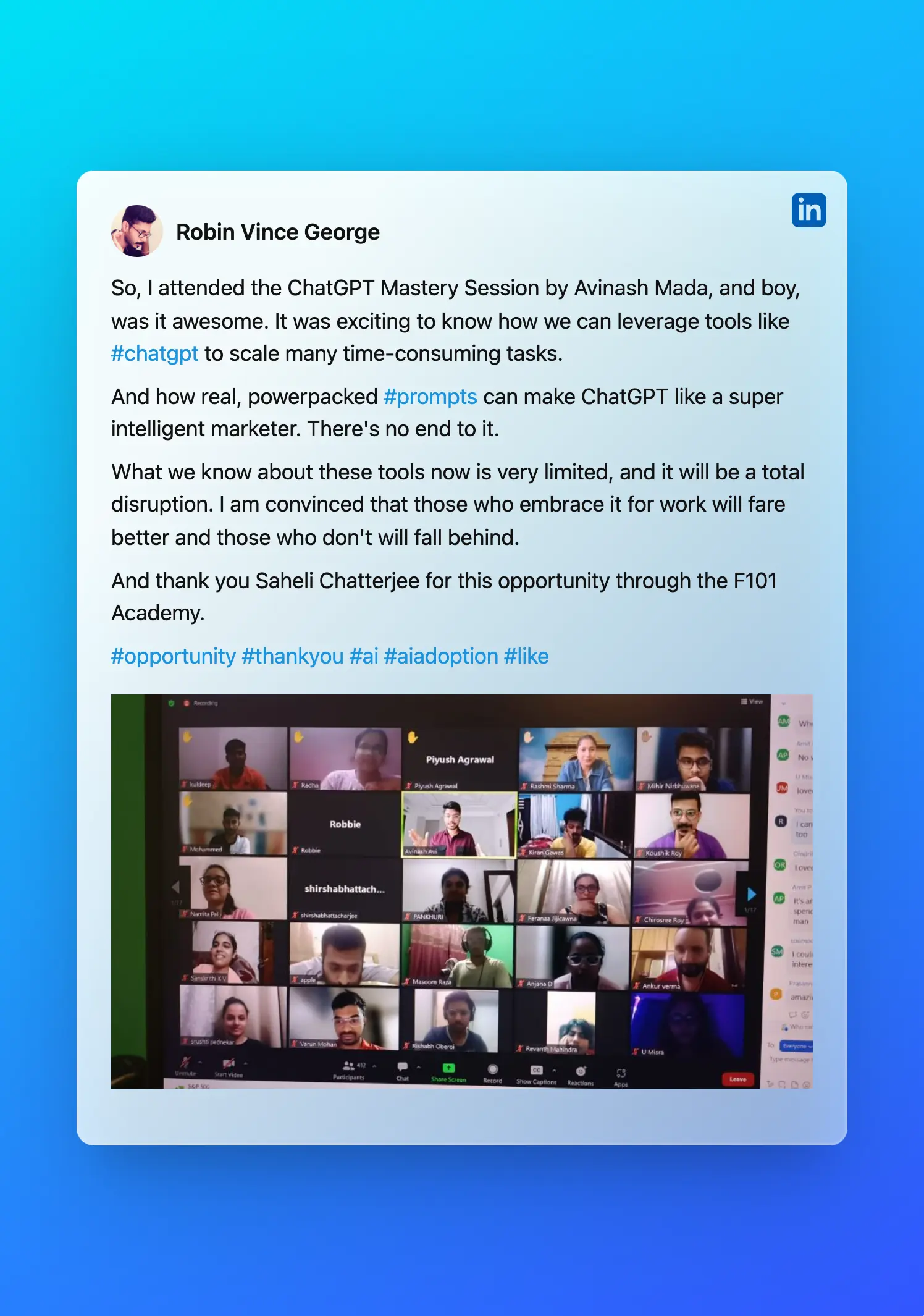This screenshot has height=1316, width=924.
Task: Open Robin Vince George's profile picture
Action: pyautogui.click(x=137, y=231)
